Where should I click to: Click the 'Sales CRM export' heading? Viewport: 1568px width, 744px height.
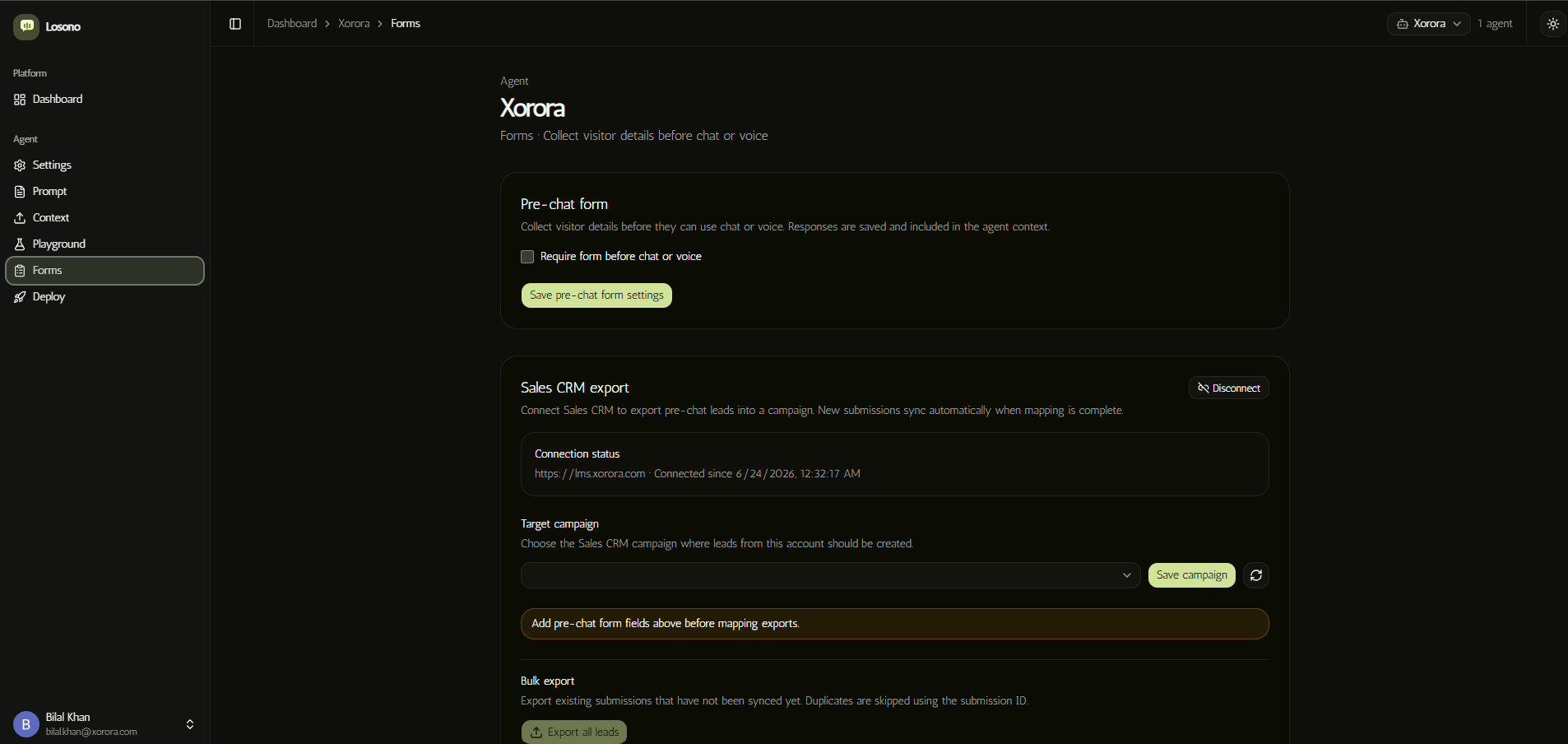tap(574, 388)
